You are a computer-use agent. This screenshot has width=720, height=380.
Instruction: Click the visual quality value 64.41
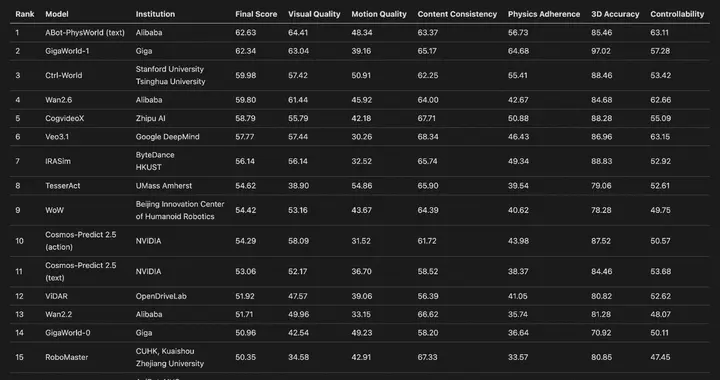(298, 33)
